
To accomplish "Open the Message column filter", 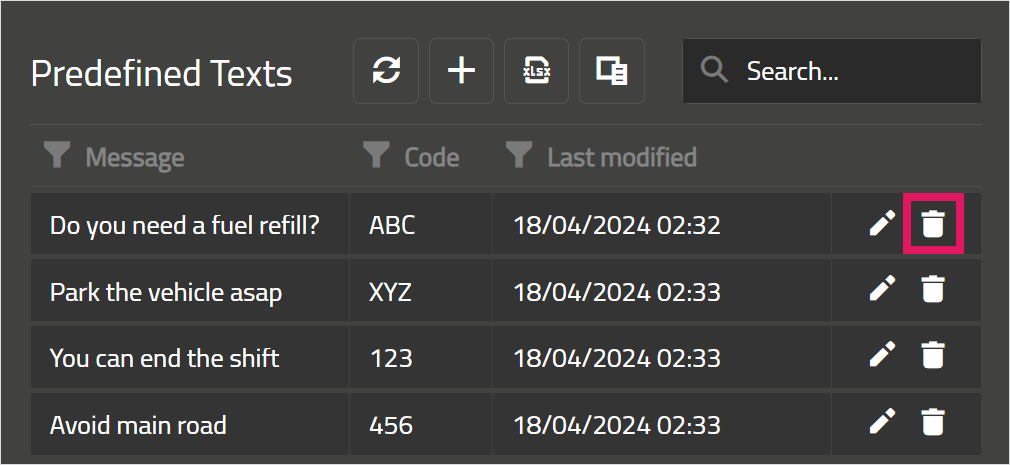I will [57, 157].
